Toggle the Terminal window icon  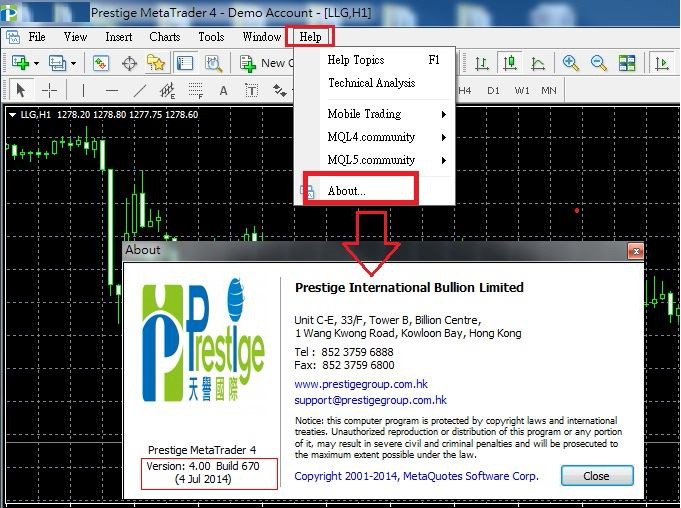coord(185,63)
